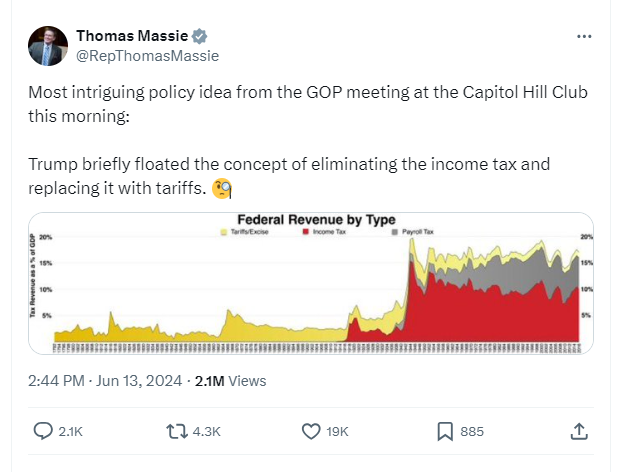Click the 2.1K replies count
Viewport: 618px width, 472px height.
coord(71,431)
